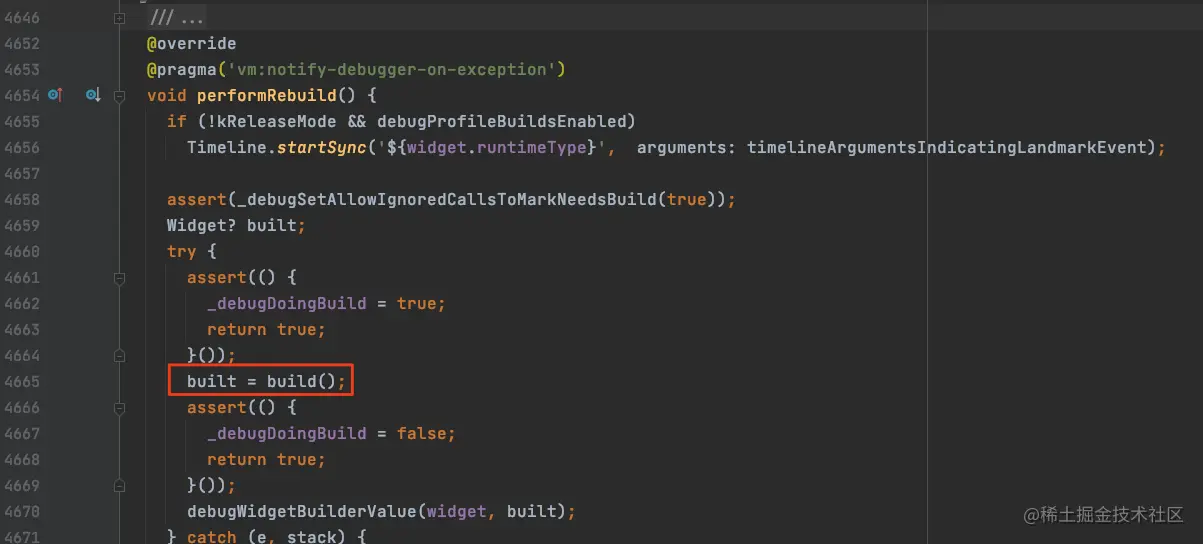Click the @pragma annotation on line 4653
The height and width of the screenshot is (544, 1203).
coord(181,70)
